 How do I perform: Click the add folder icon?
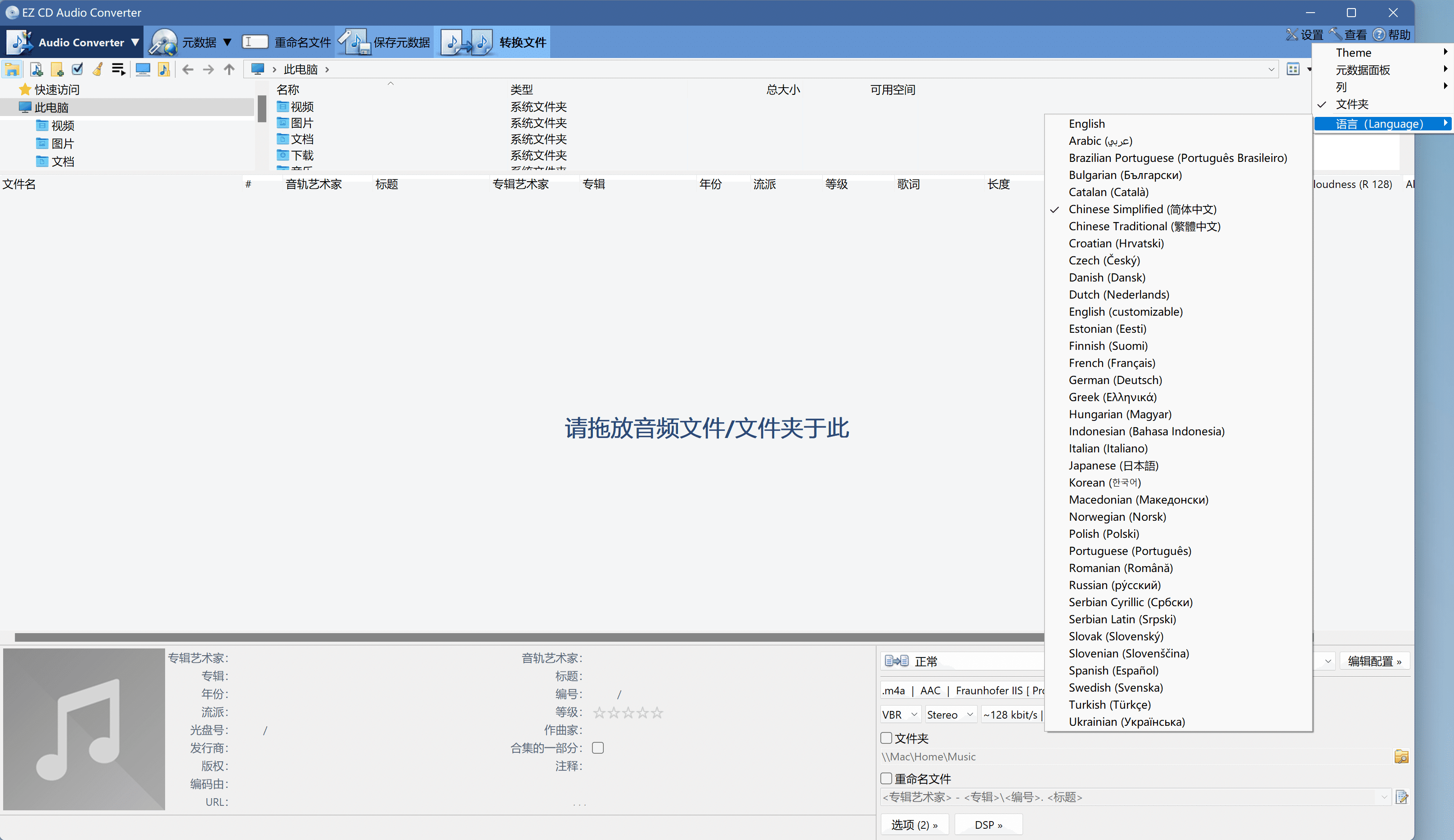click(x=57, y=70)
